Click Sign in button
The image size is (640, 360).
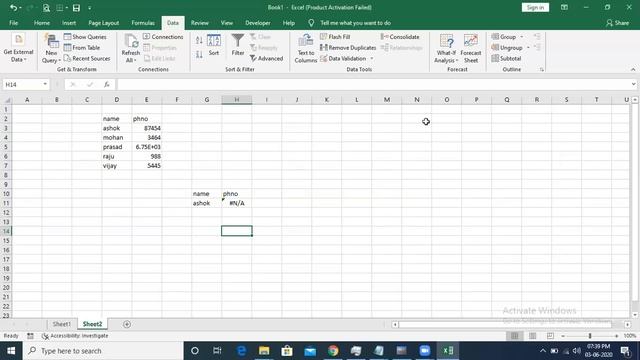pyautogui.click(x=535, y=7)
